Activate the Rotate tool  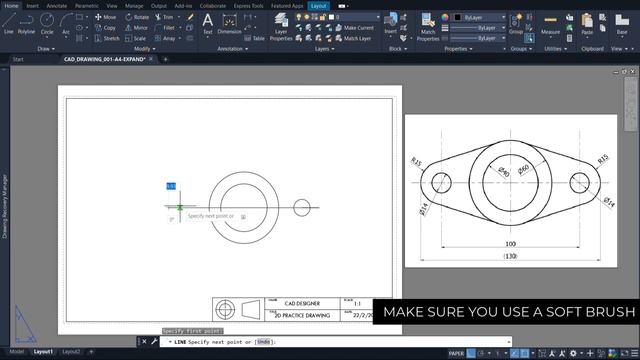(x=137, y=17)
